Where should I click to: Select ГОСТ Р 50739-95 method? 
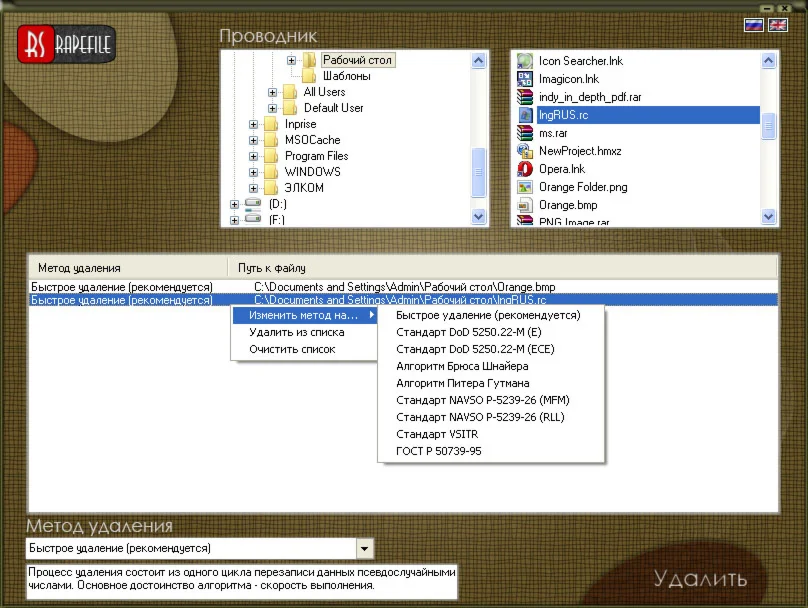point(491,451)
